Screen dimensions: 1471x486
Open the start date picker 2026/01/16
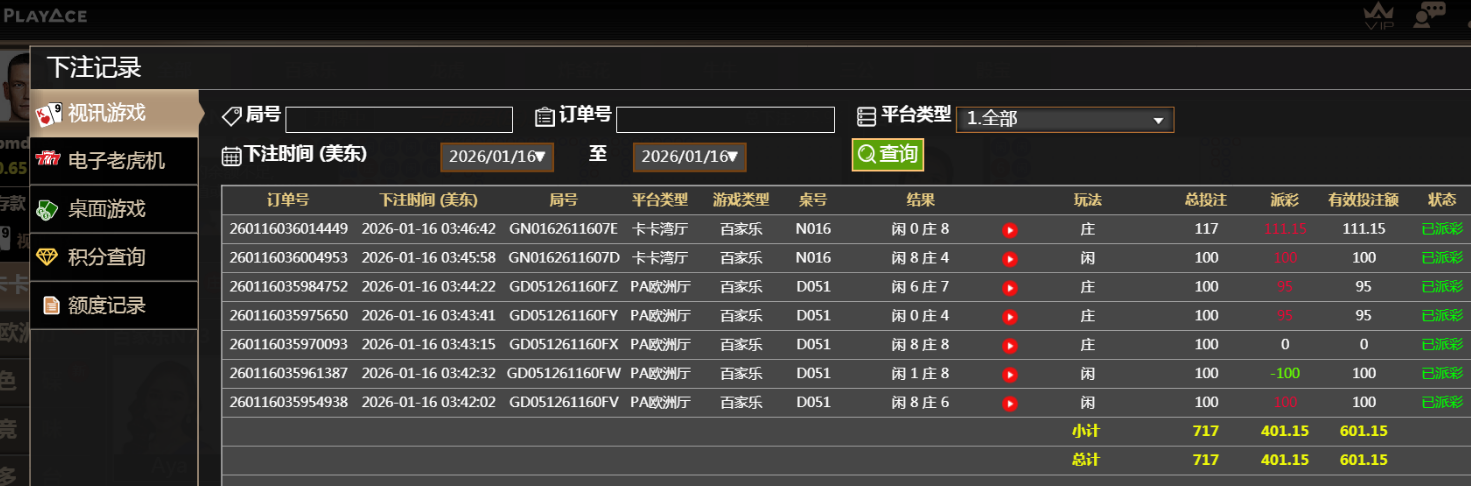(497, 157)
